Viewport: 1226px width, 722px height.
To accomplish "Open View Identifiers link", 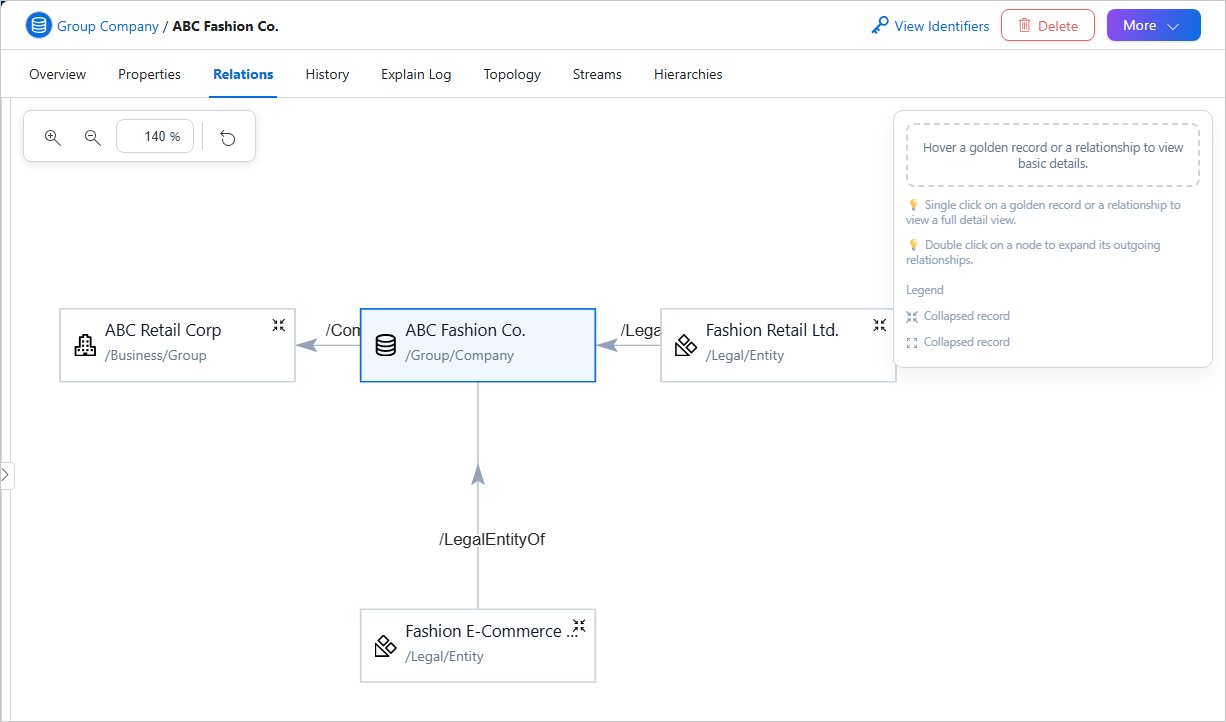I will click(x=930, y=26).
